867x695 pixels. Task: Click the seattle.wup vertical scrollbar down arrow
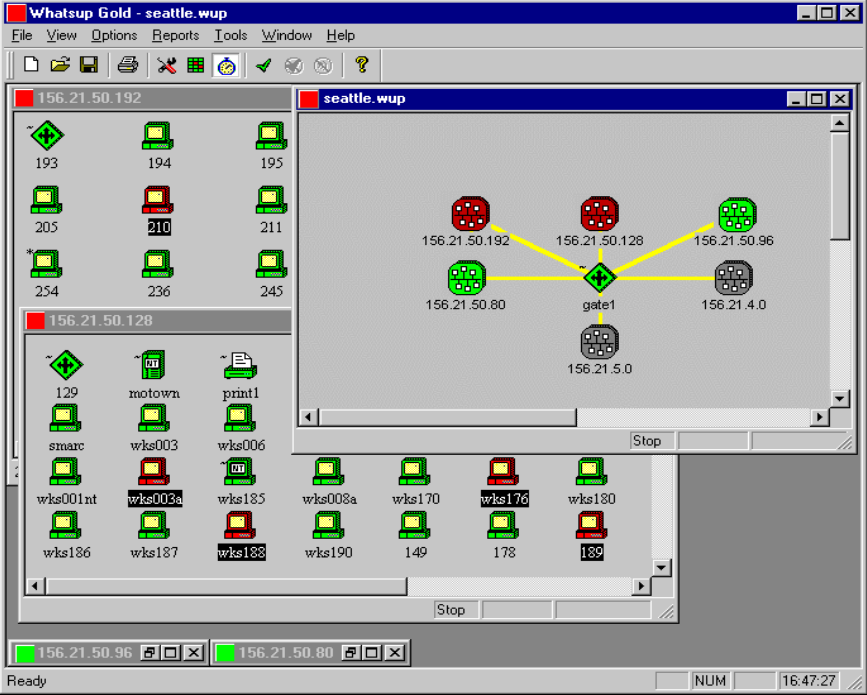coord(839,398)
